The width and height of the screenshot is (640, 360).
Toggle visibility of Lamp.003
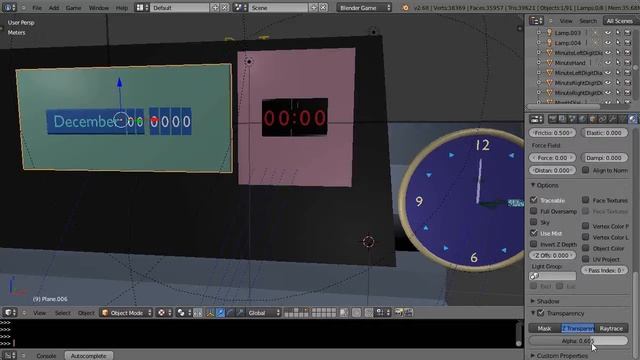608,32
